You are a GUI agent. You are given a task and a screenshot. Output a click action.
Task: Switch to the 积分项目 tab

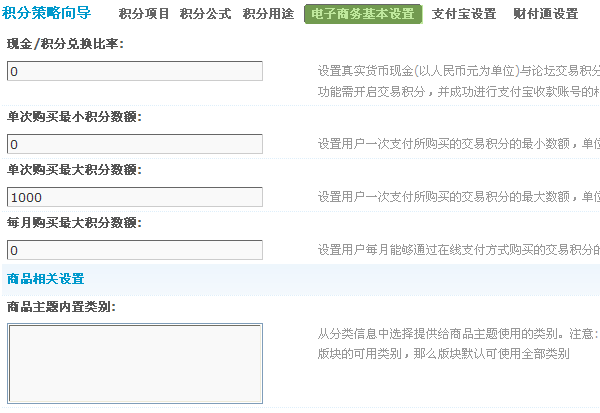coord(144,14)
